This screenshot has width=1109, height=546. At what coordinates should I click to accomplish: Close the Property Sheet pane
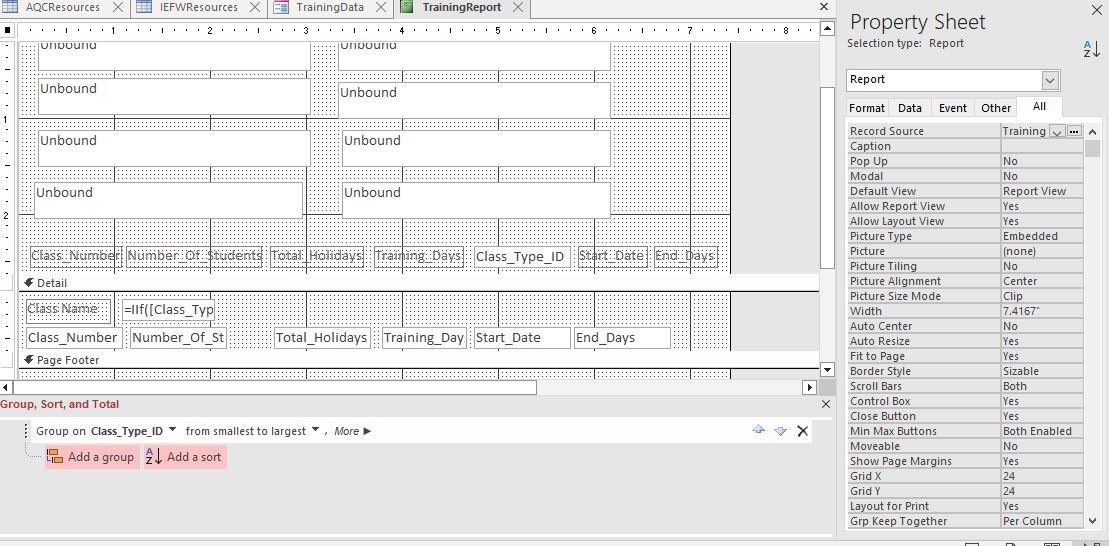1098,8
